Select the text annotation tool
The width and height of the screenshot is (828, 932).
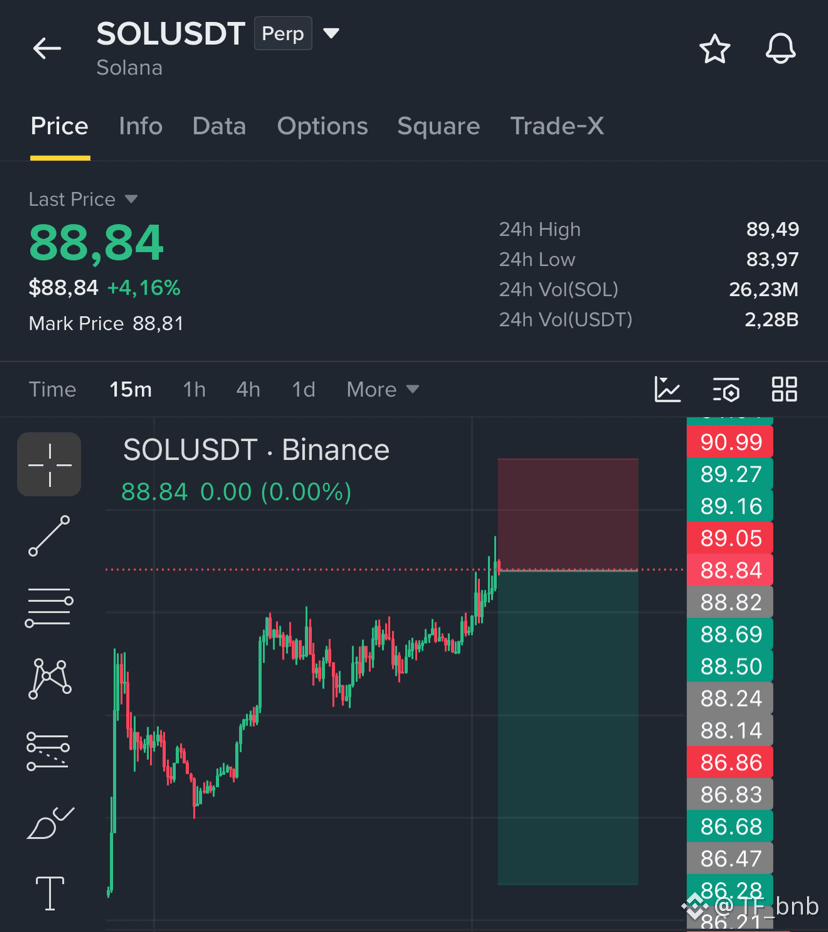pos(50,893)
